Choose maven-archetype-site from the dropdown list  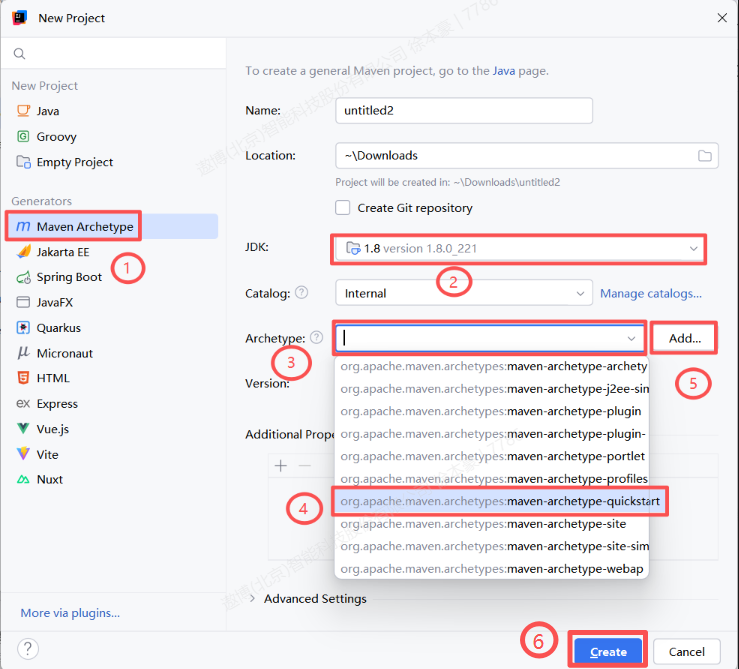pyautogui.click(x=490, y=524)
